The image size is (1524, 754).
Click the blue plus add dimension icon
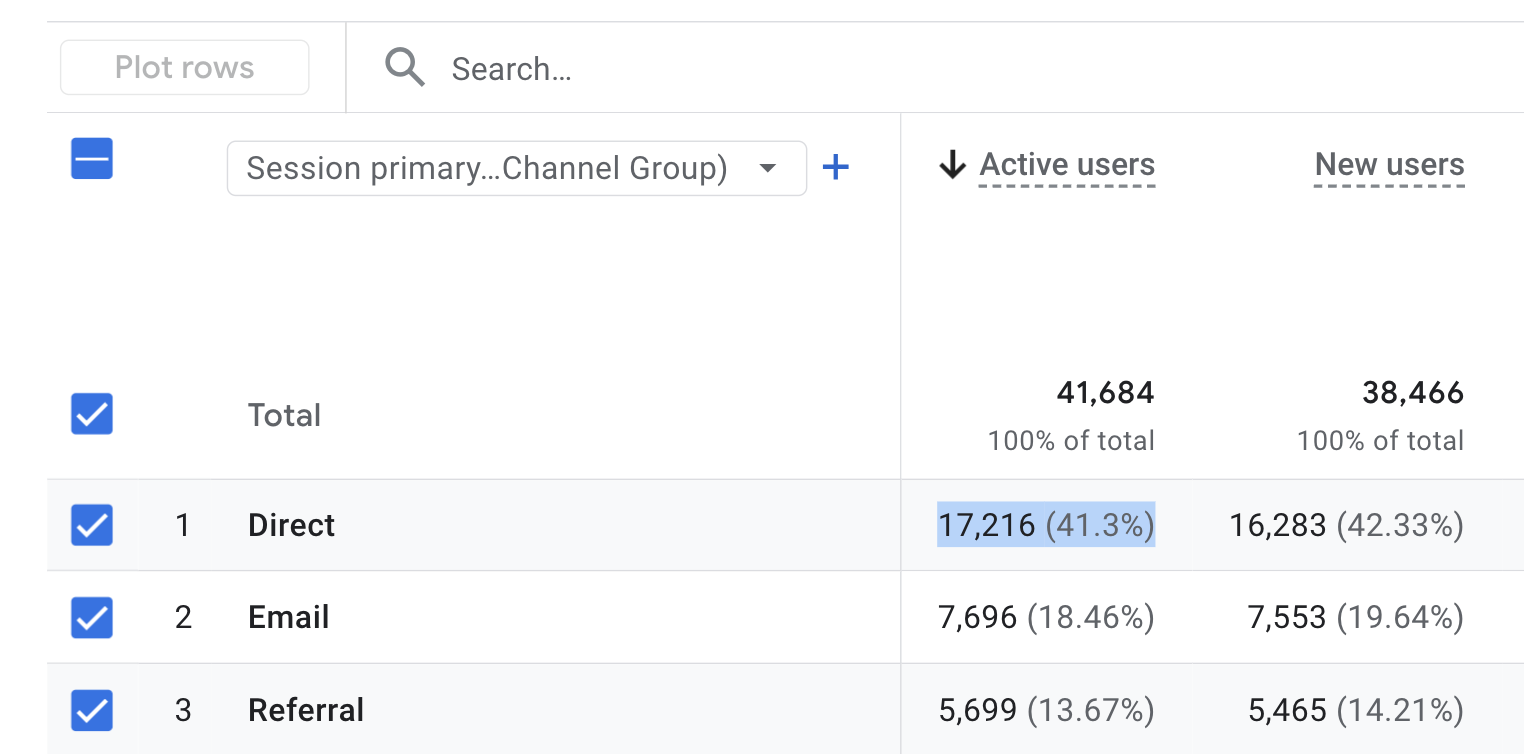[835, 167]
